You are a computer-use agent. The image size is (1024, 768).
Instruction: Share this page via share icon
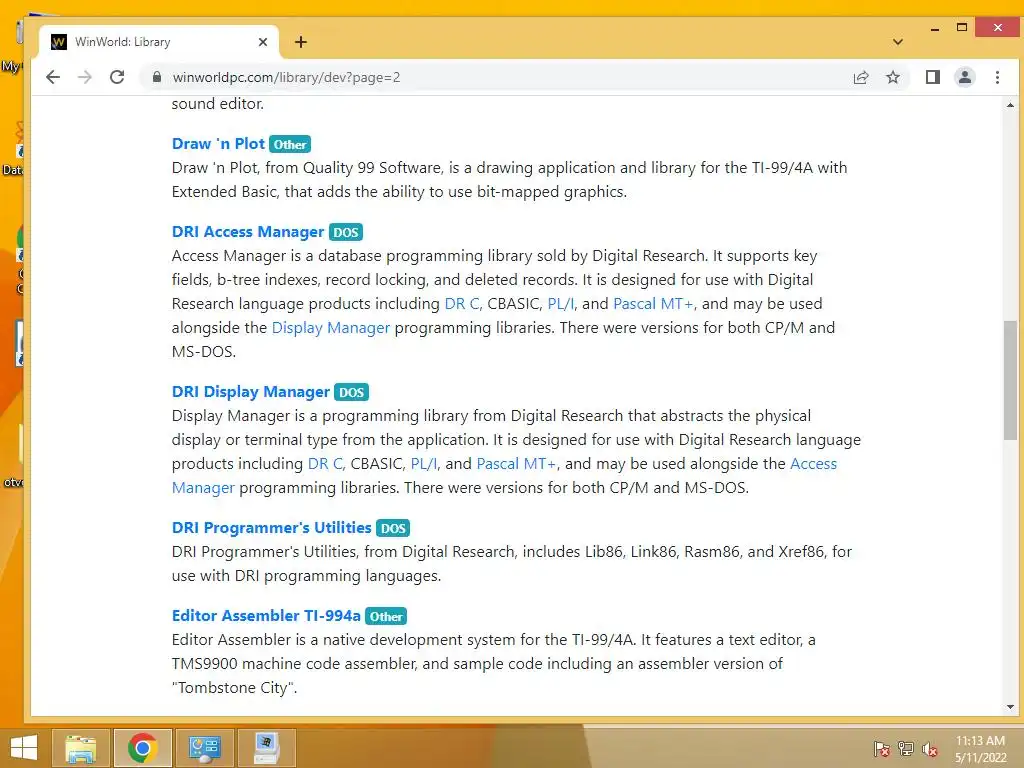861,77
